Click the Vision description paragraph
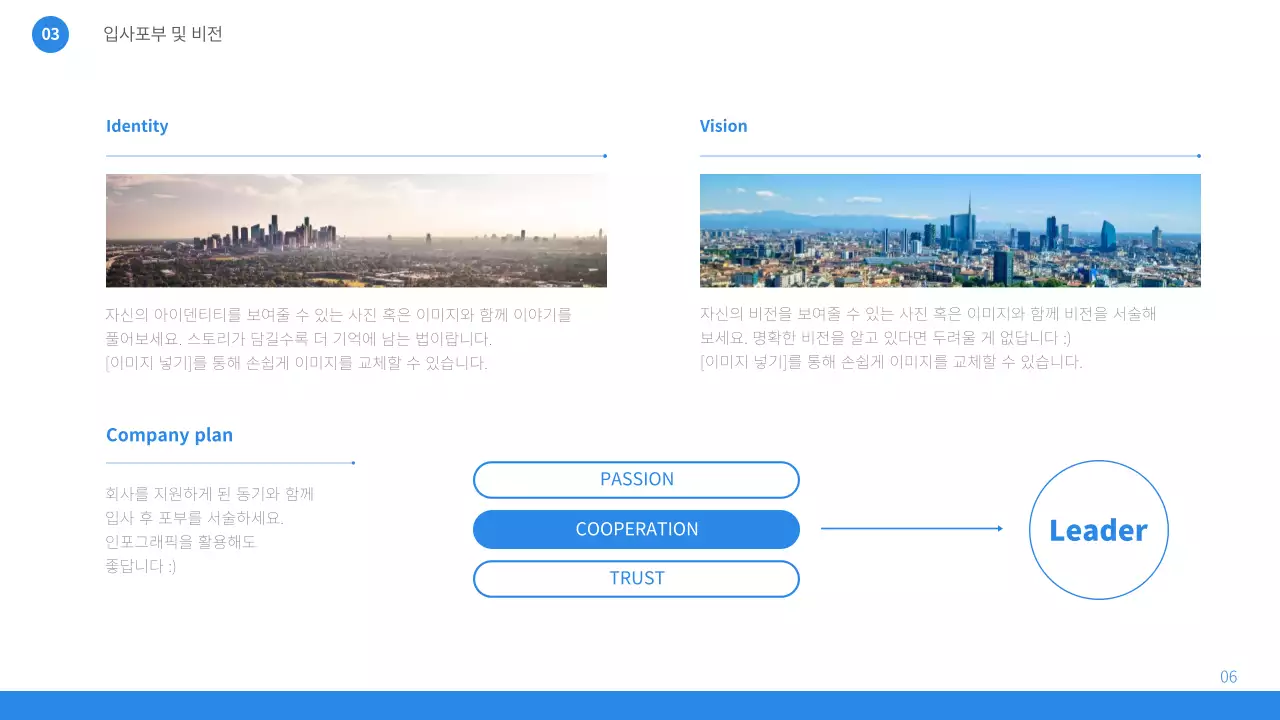The width and height of the screenshot is (1280, 720). click(928, 339)
